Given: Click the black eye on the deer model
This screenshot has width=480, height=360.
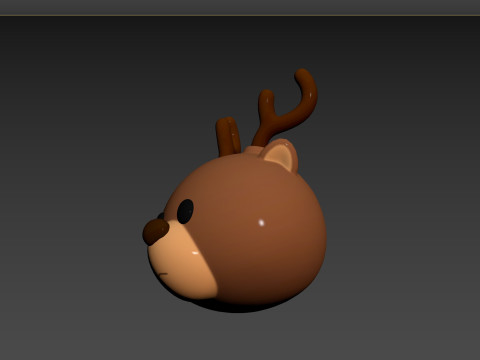Looking at the screenshot, I should (x=185, y=211).
